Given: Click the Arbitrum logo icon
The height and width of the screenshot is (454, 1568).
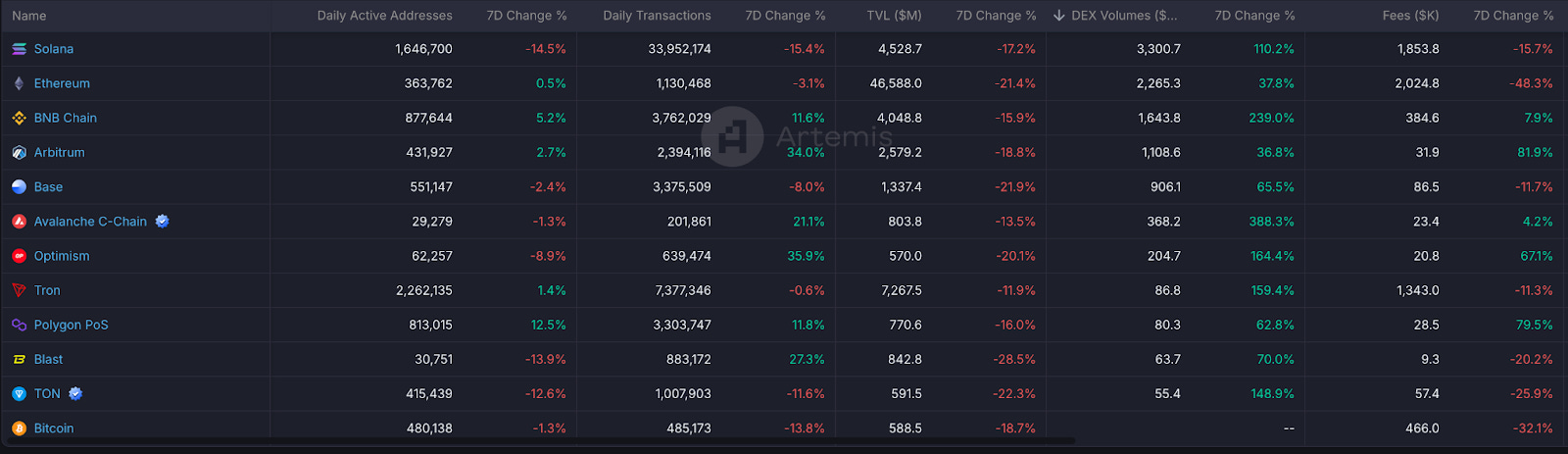Looking at the screenshot, I should 19,153.
